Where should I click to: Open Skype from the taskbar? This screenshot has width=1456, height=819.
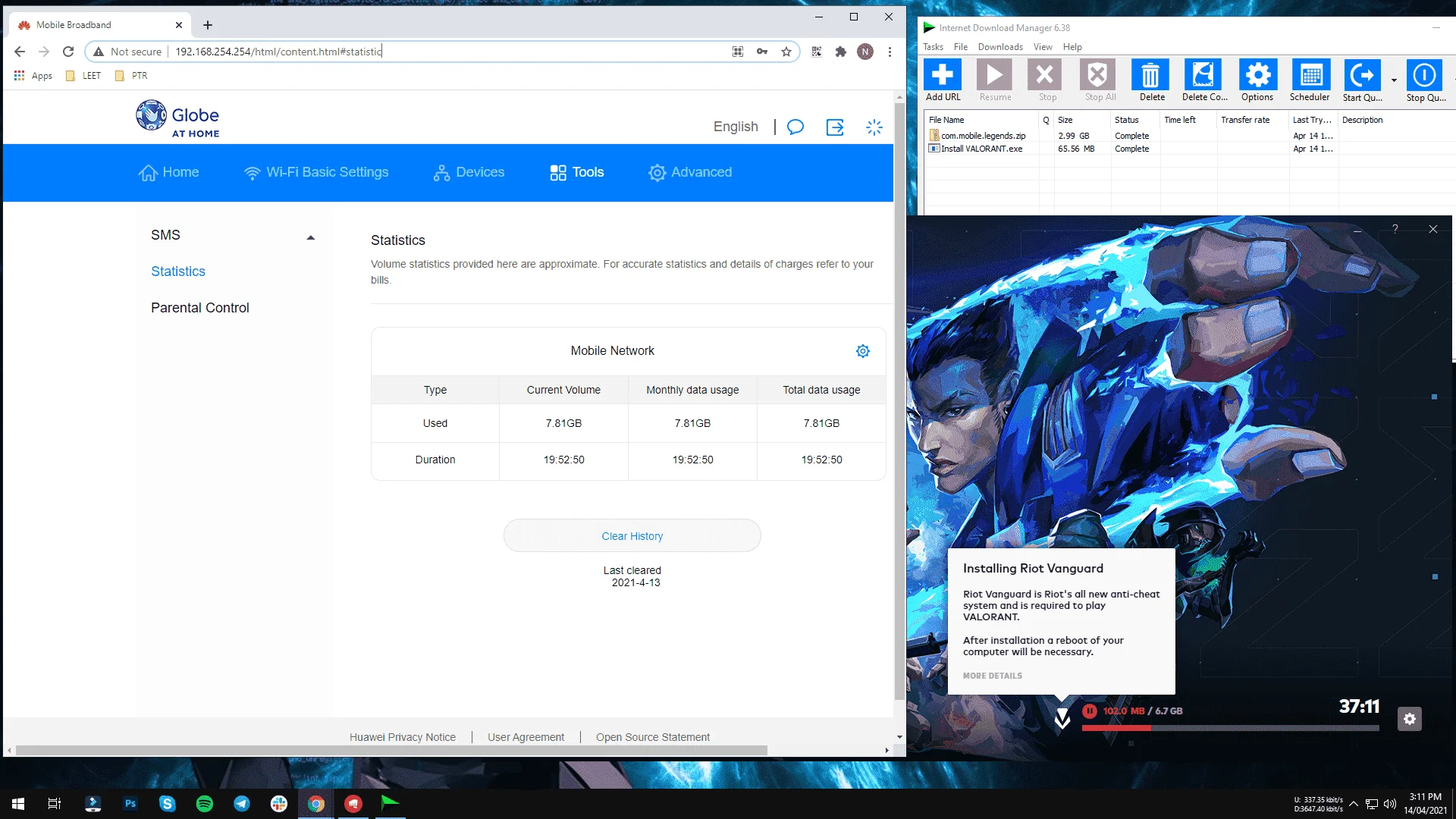[x=168, y=804]
